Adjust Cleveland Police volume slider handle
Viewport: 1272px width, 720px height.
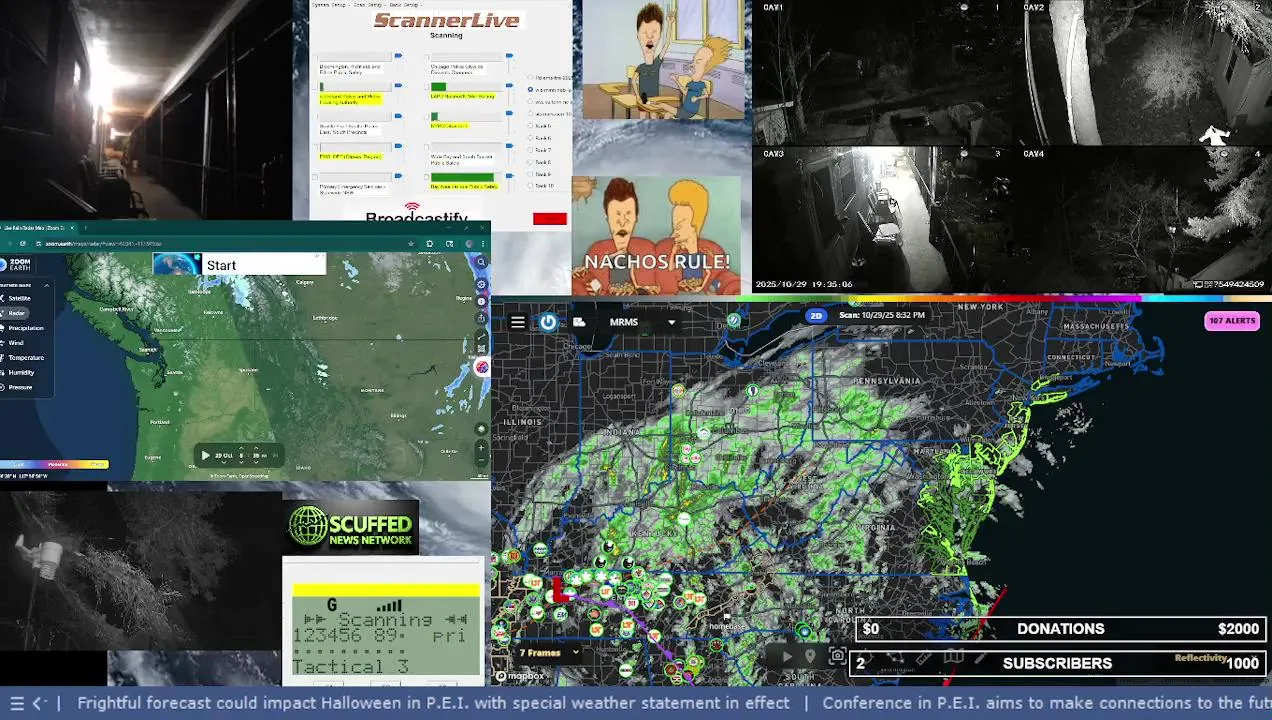pyautogui.click(x=398, y=85)
